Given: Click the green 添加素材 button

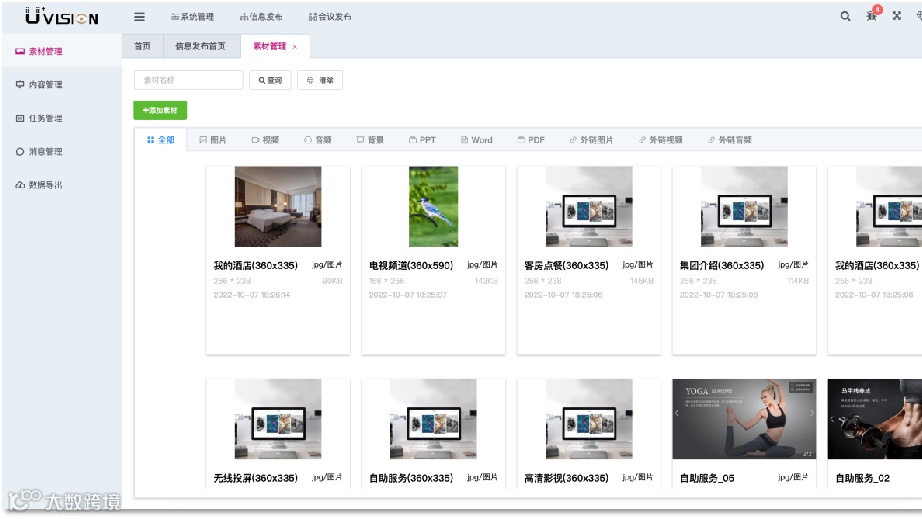Looking at the screenshot, I should (x=160, y=110).
